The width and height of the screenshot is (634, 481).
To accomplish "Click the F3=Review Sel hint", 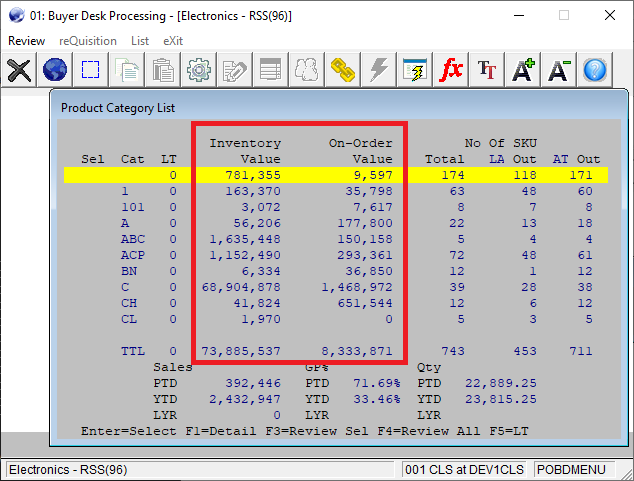I will [317, 431].
